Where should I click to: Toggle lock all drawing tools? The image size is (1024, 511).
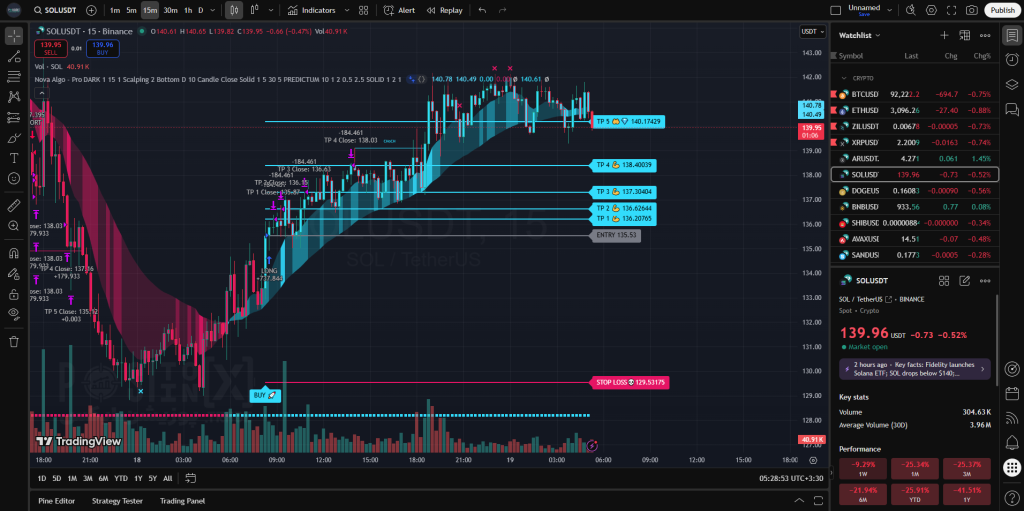tap(14, 294)
